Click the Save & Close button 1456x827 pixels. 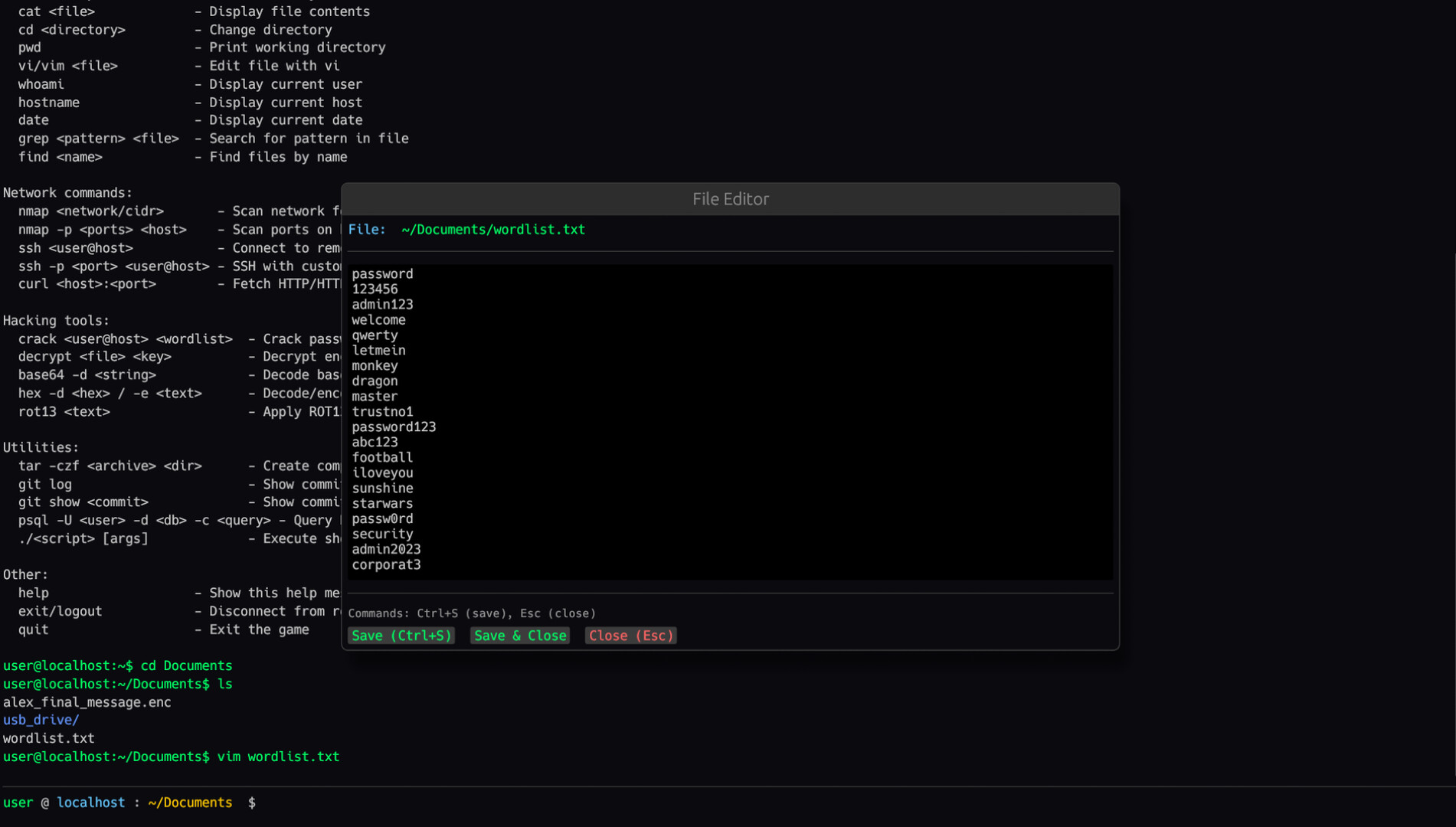[x=519, y=635]
